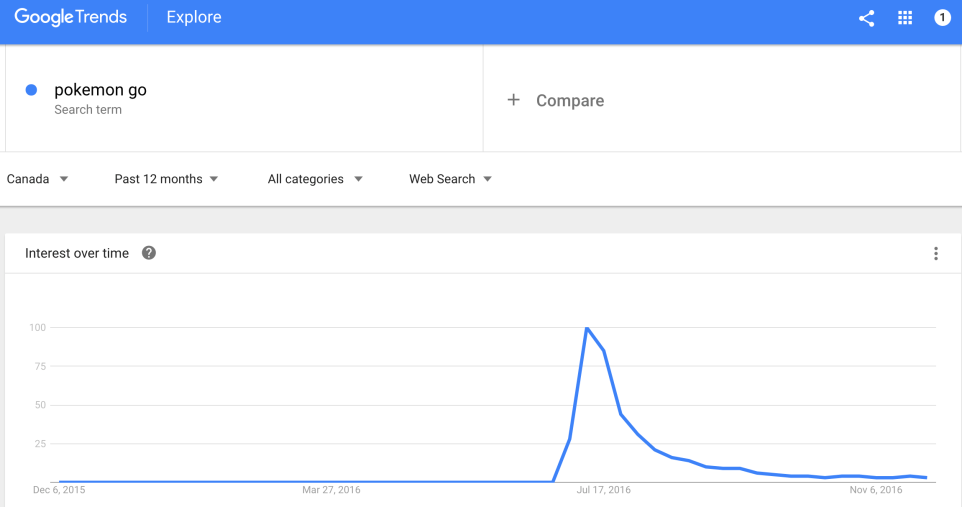
Task: Click the Compare button
Action: coord(569,100)
